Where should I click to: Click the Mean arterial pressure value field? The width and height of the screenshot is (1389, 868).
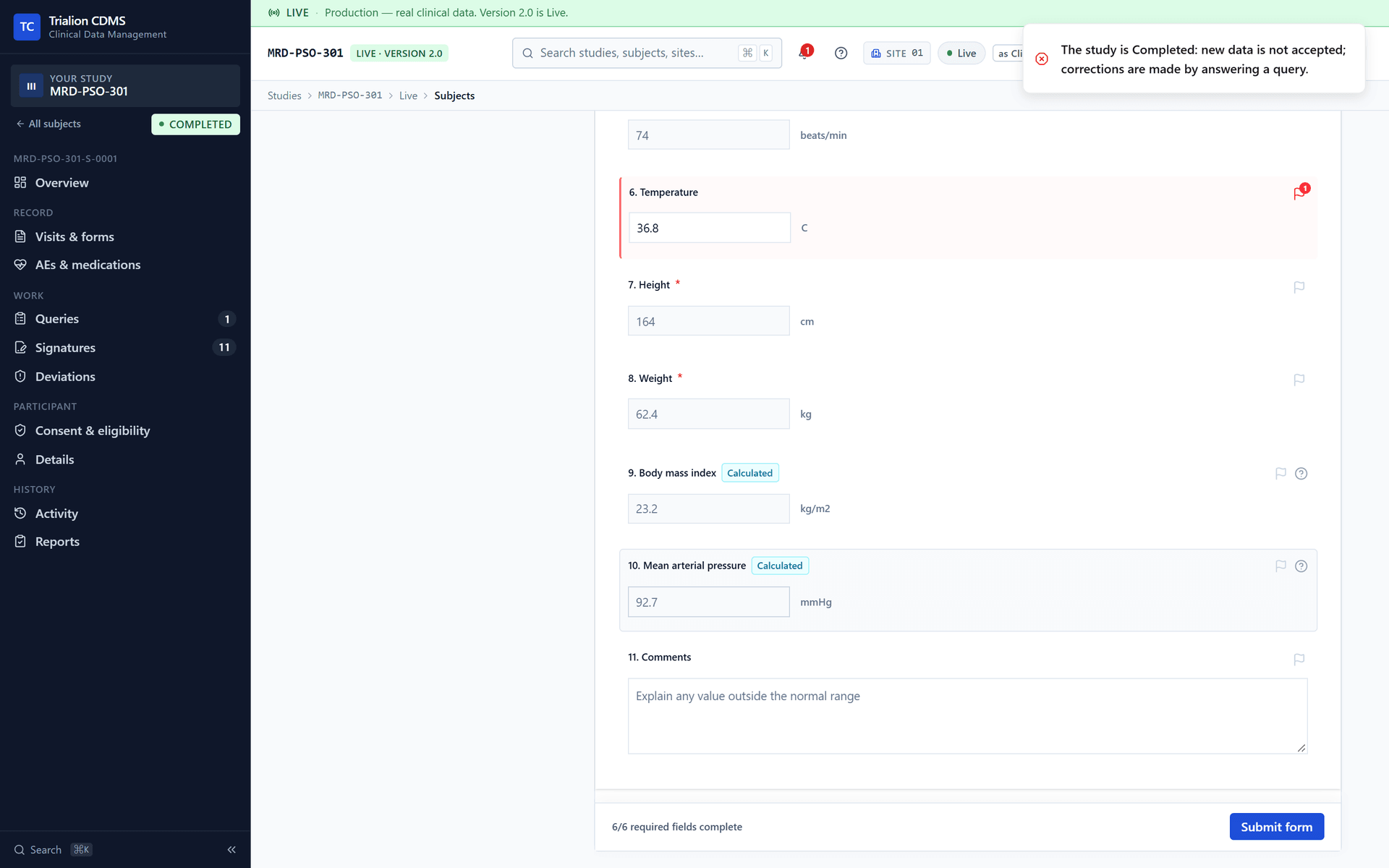709,602
